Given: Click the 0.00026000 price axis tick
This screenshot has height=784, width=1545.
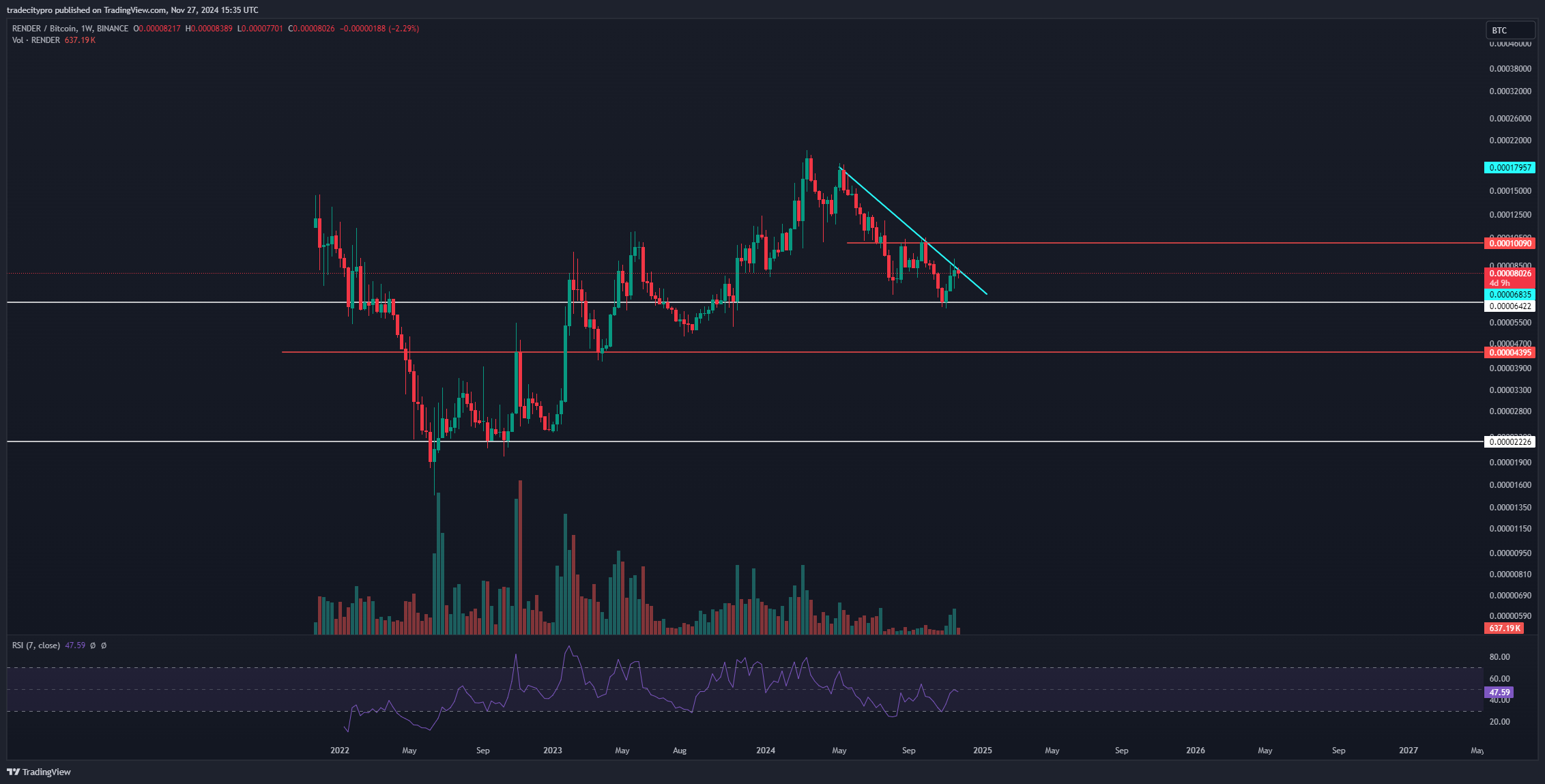Looking at the screenshot, I should coord(1510,119).
